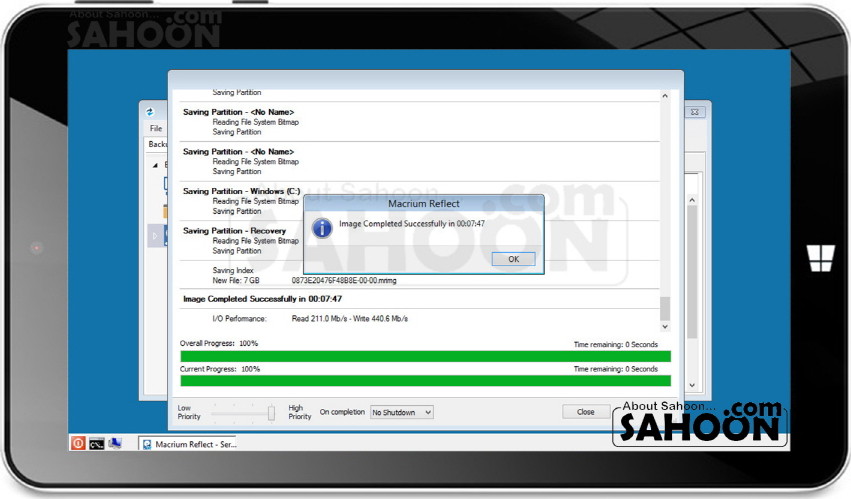Switch to the Backup tab
Image resolution: width=851 pixels, height=499 pixels.
click(x=157, y=145)
